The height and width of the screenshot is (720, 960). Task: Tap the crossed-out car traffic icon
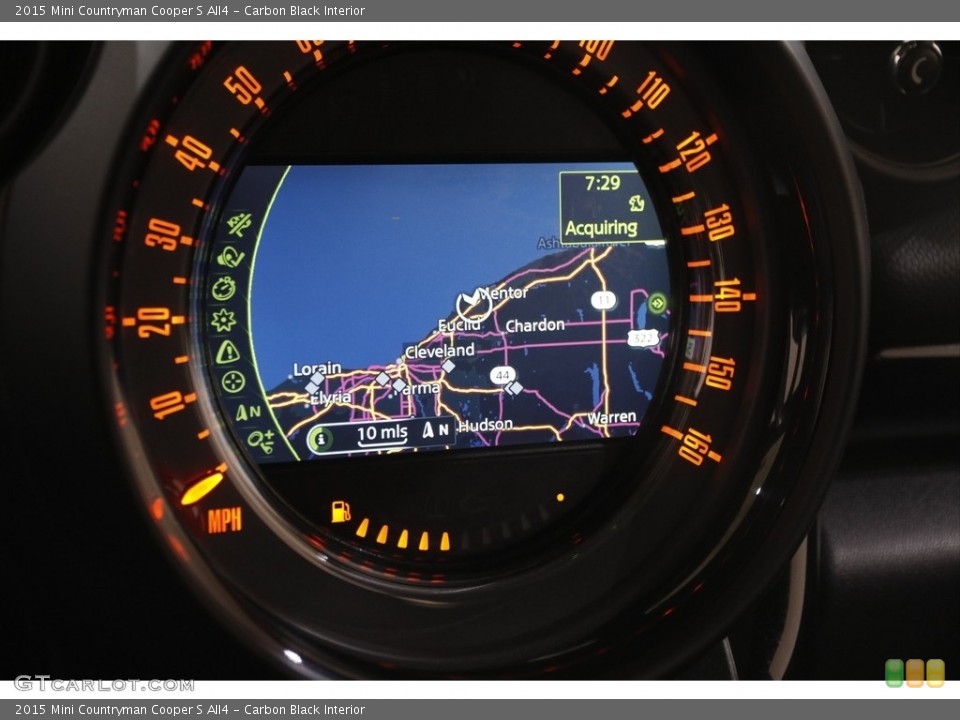click(x=239, y=225)
